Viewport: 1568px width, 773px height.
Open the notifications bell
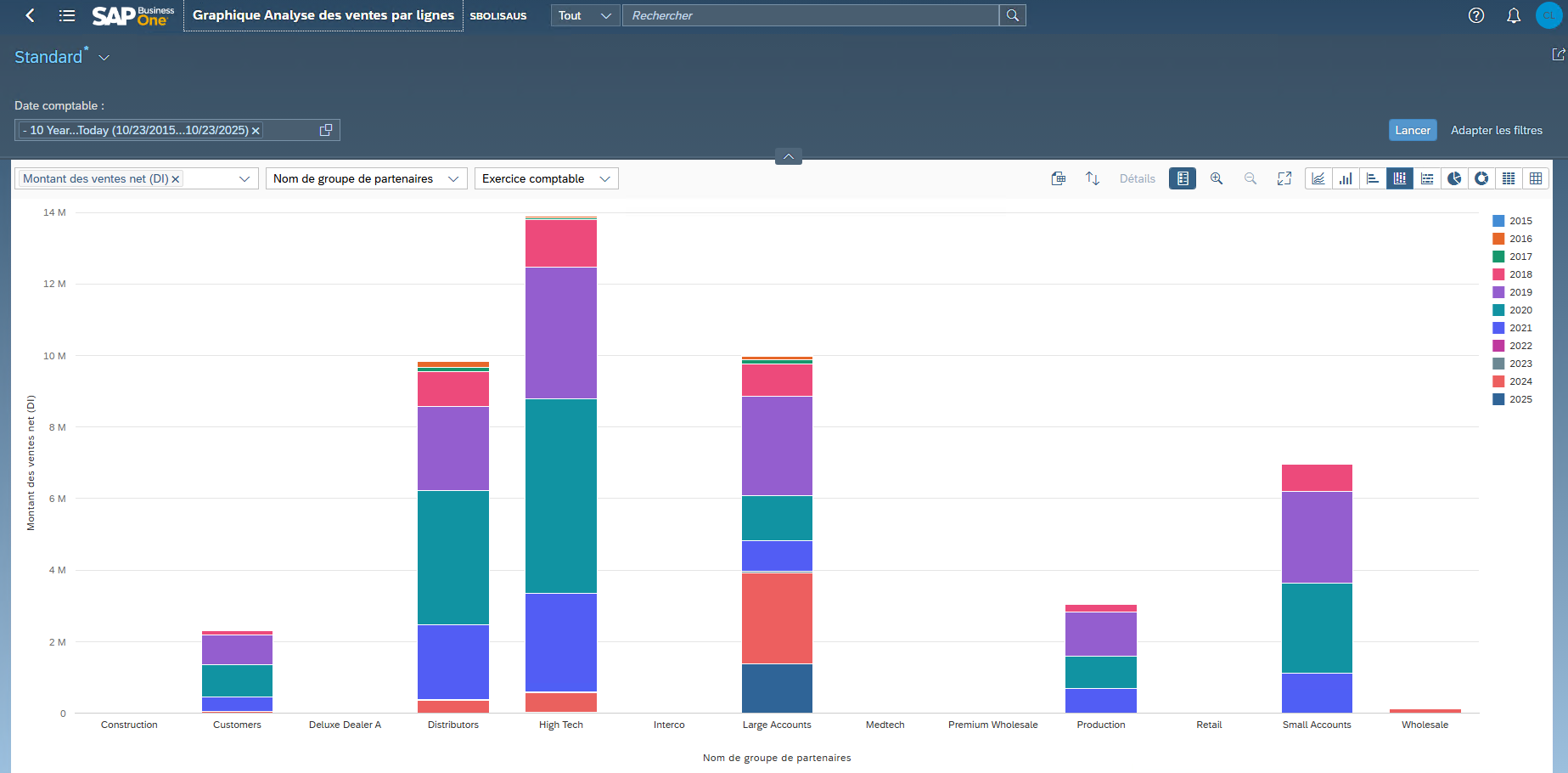(x=1514, y=15)
